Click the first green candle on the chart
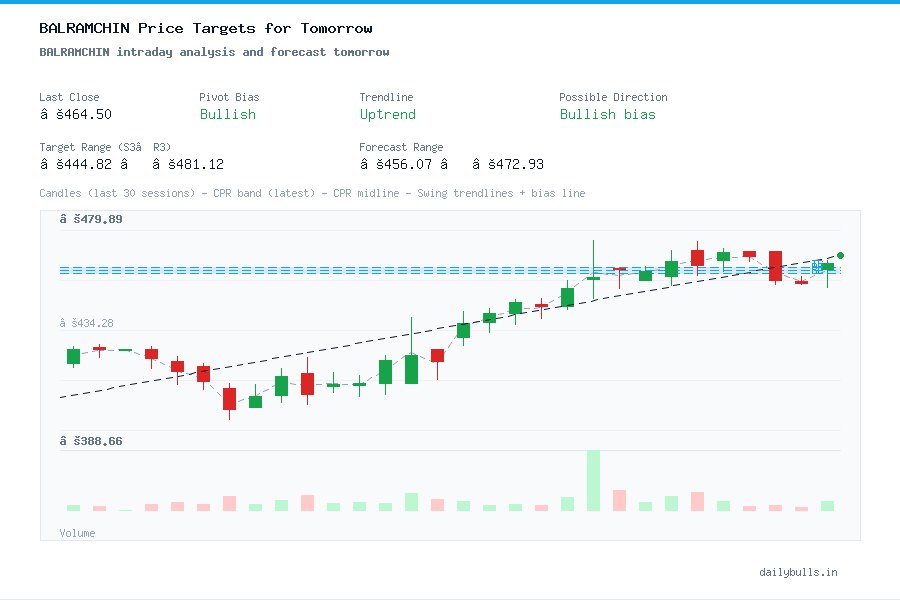 click(x=72, y=355)
